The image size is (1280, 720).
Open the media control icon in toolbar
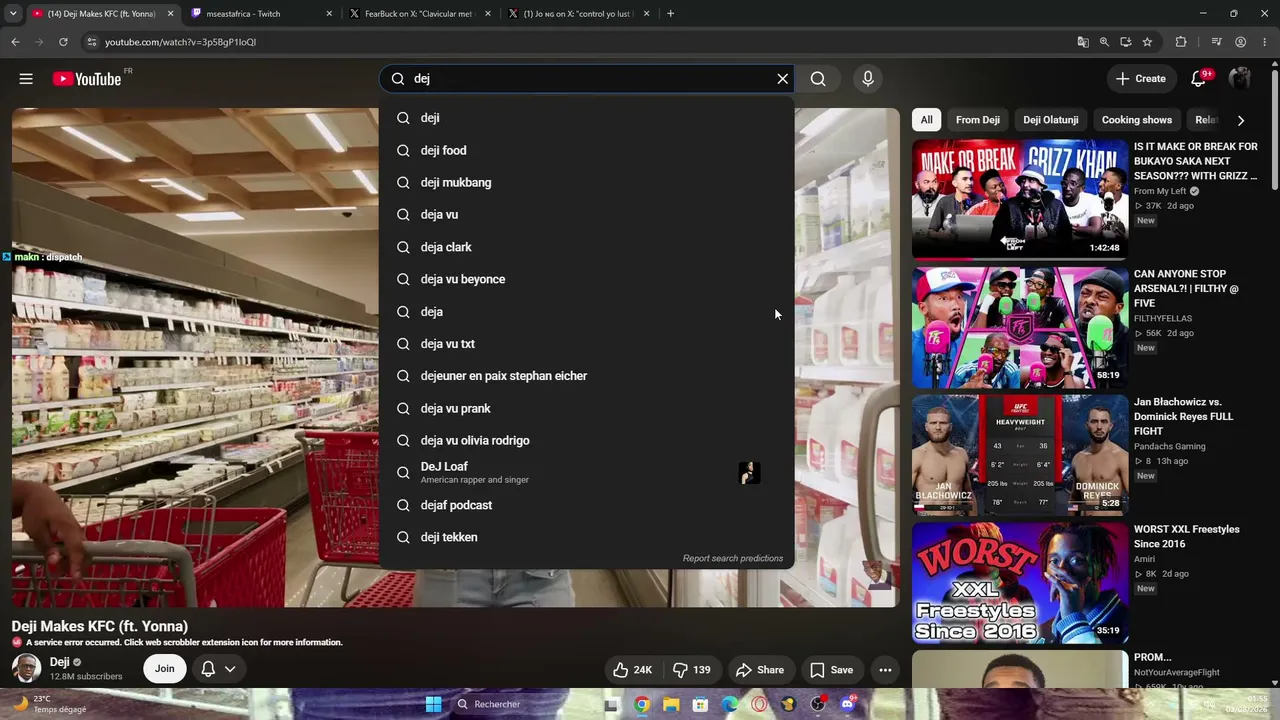pos(1216,42)
